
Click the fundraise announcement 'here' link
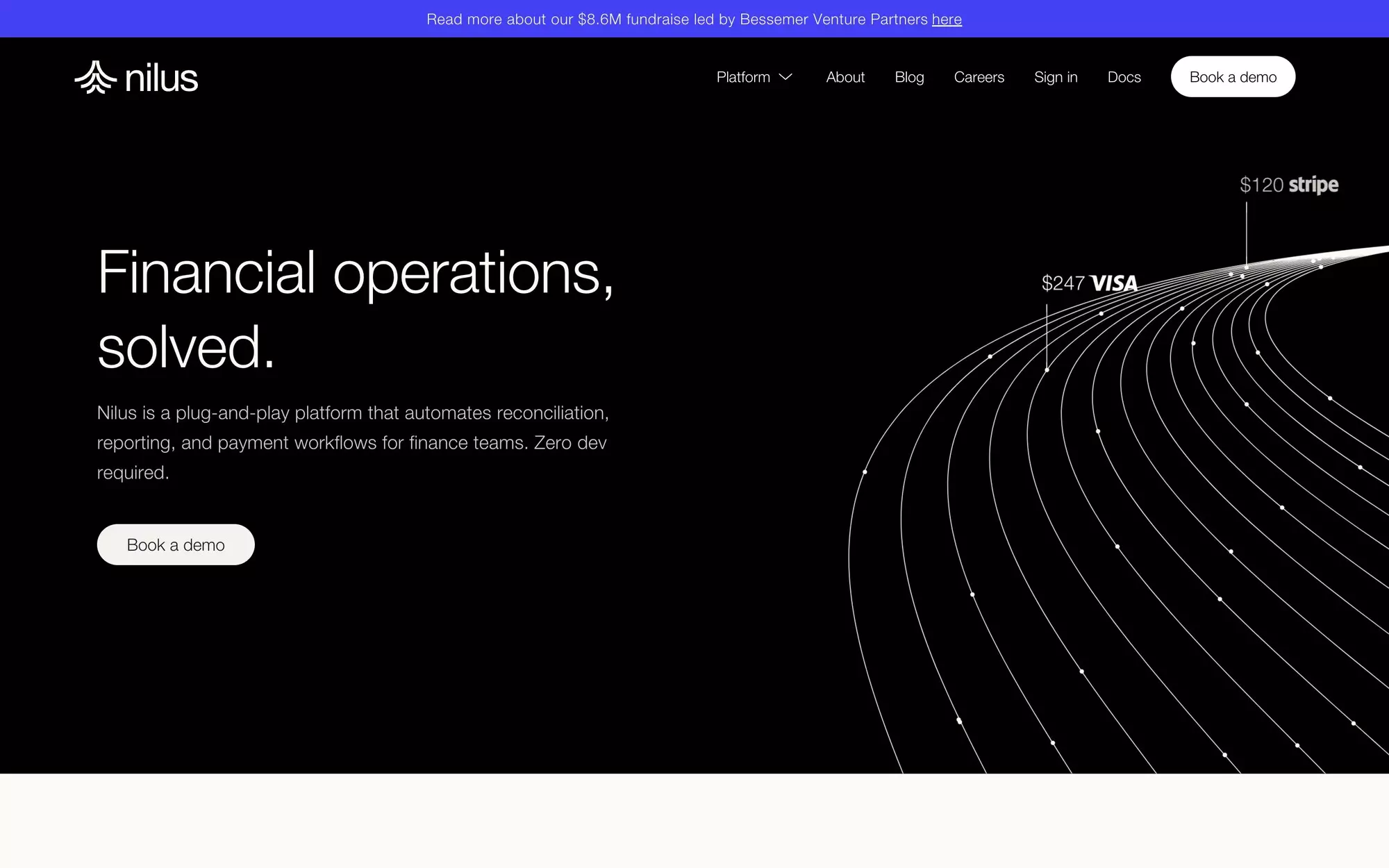click(x=947, y=19)
